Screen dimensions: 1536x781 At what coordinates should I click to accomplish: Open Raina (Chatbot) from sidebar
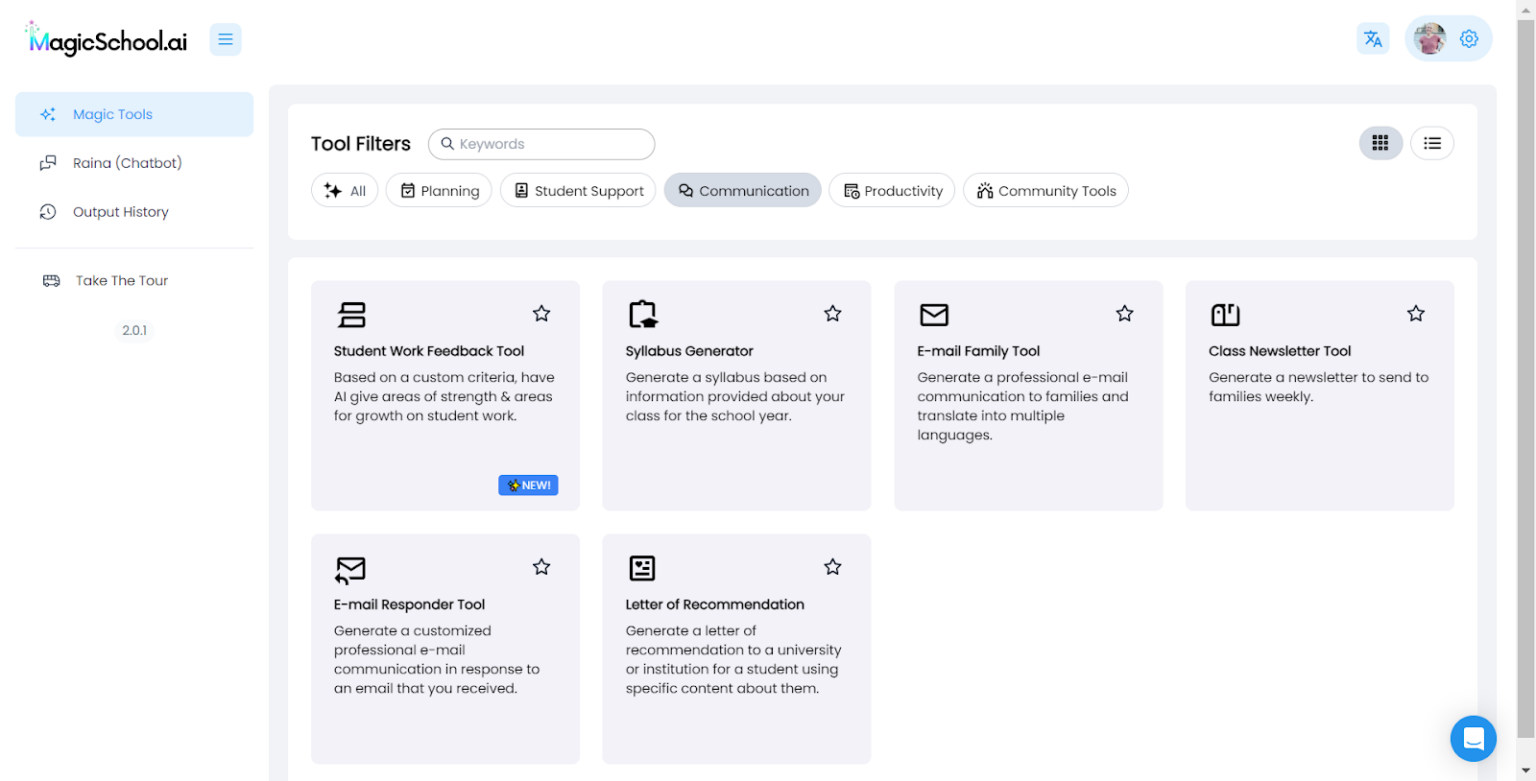pyautogui.click(x=127, y=163)
